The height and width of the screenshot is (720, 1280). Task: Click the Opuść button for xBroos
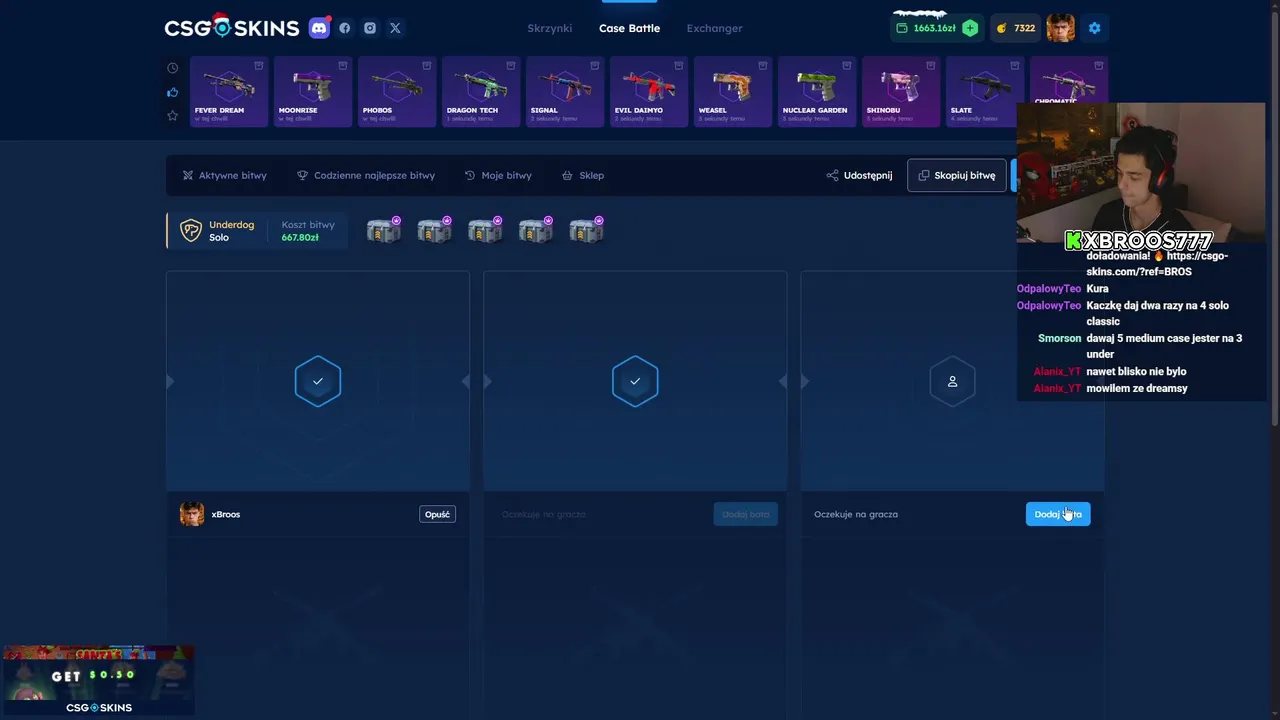click(438, 514)
